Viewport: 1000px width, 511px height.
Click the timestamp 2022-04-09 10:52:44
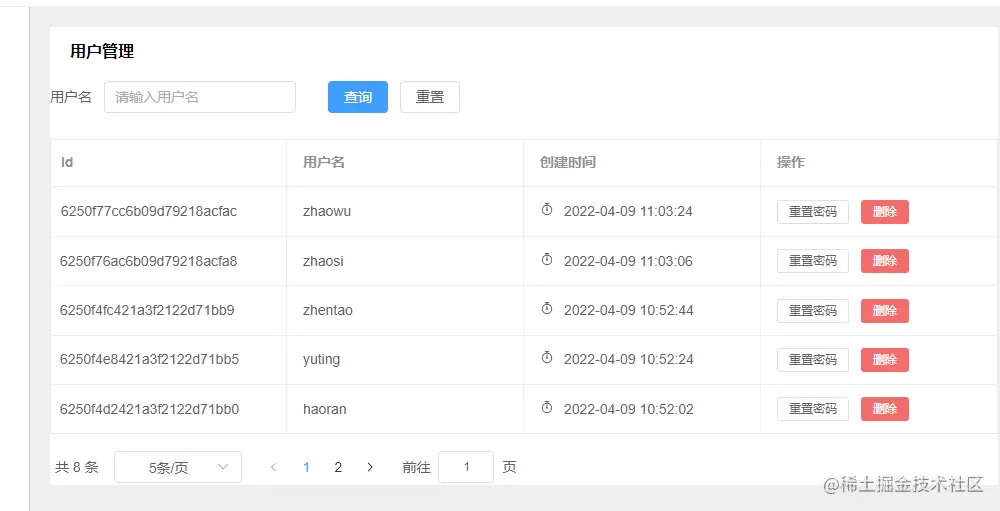(629, 310)
